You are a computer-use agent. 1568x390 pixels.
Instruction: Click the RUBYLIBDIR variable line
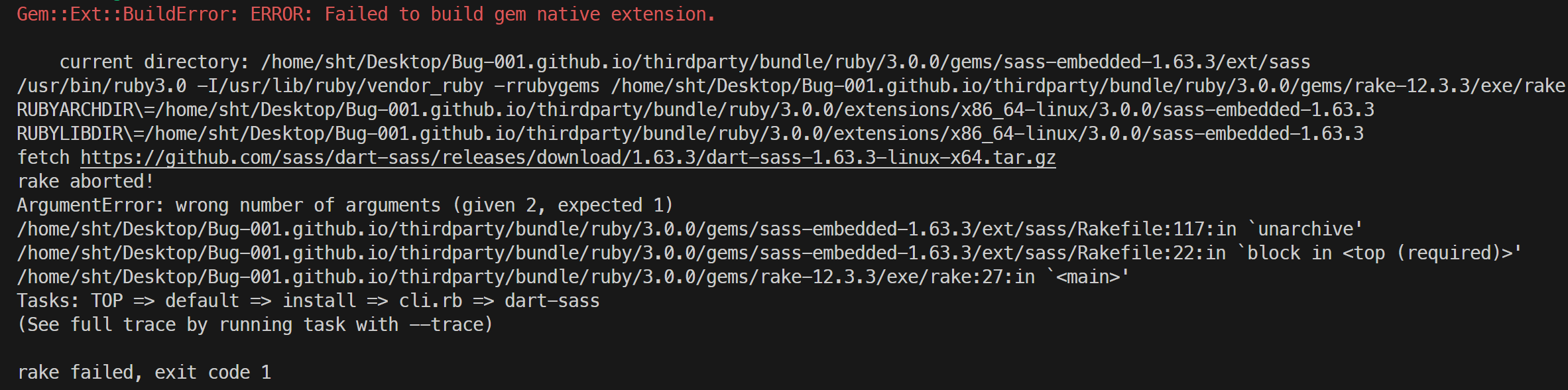coord(690,134)
